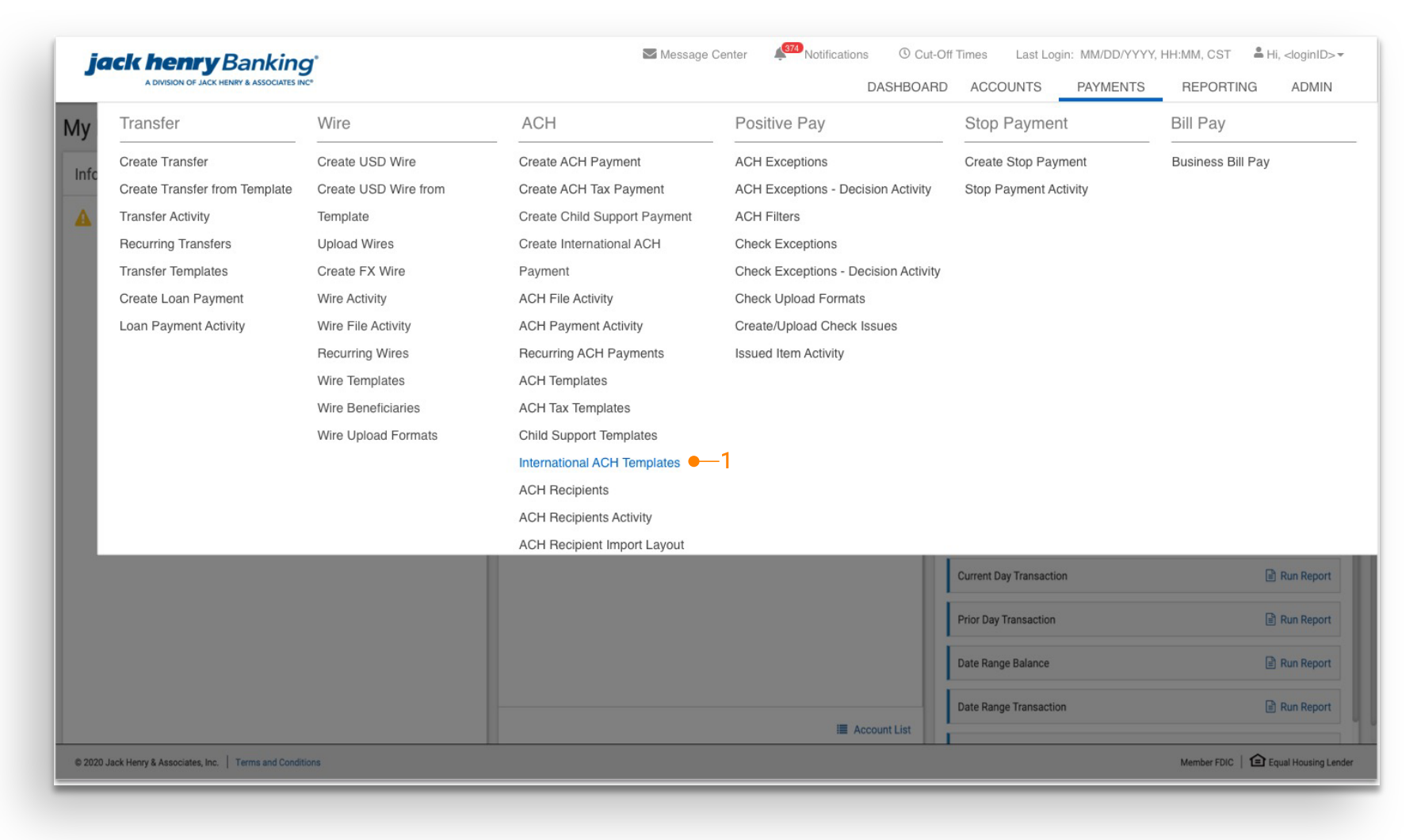Click the user profile icon
Screen dimensions: 1417x840
[x=1258, y=53]
